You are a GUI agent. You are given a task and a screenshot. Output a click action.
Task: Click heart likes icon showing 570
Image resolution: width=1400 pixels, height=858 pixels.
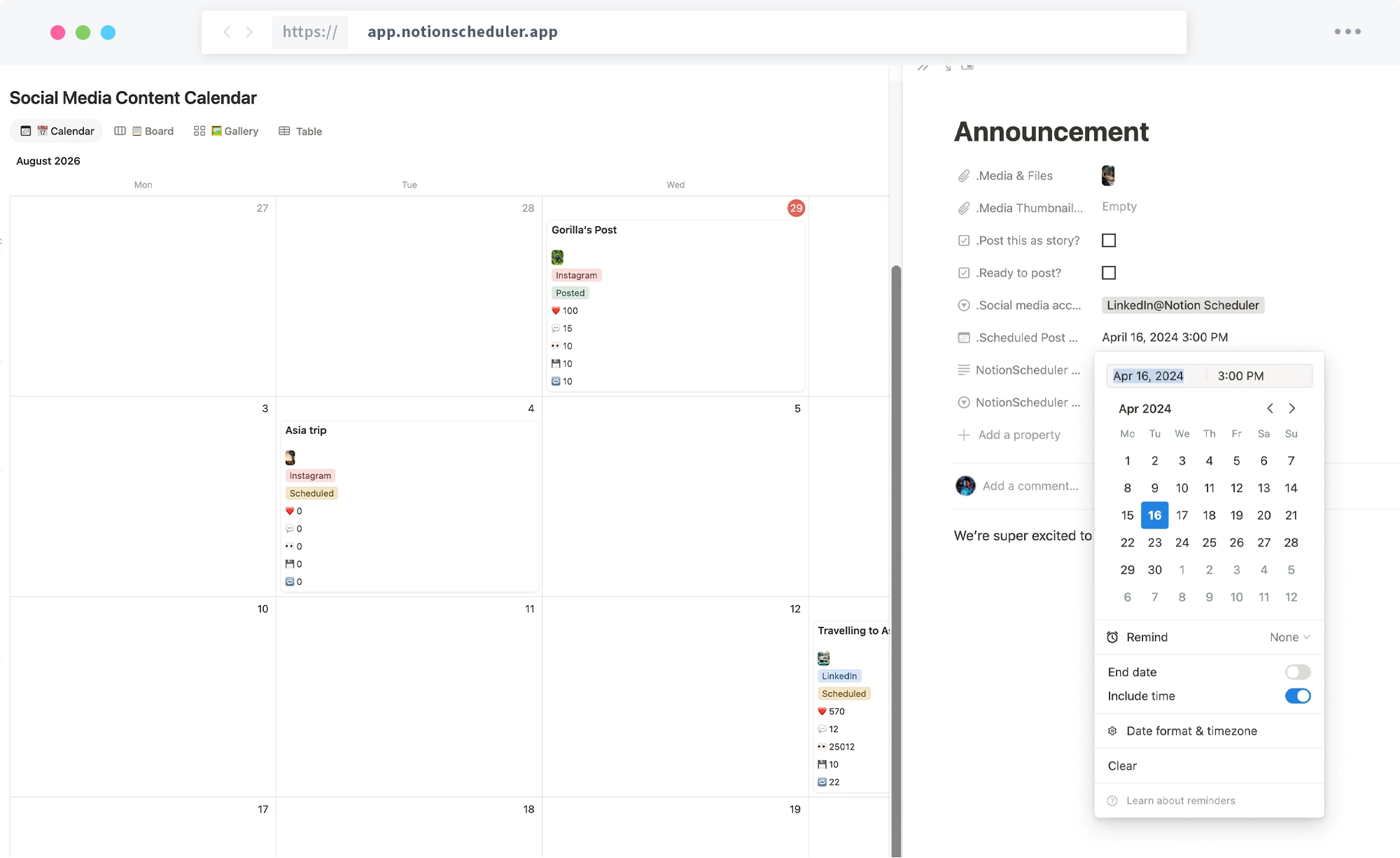pos(822,711)
